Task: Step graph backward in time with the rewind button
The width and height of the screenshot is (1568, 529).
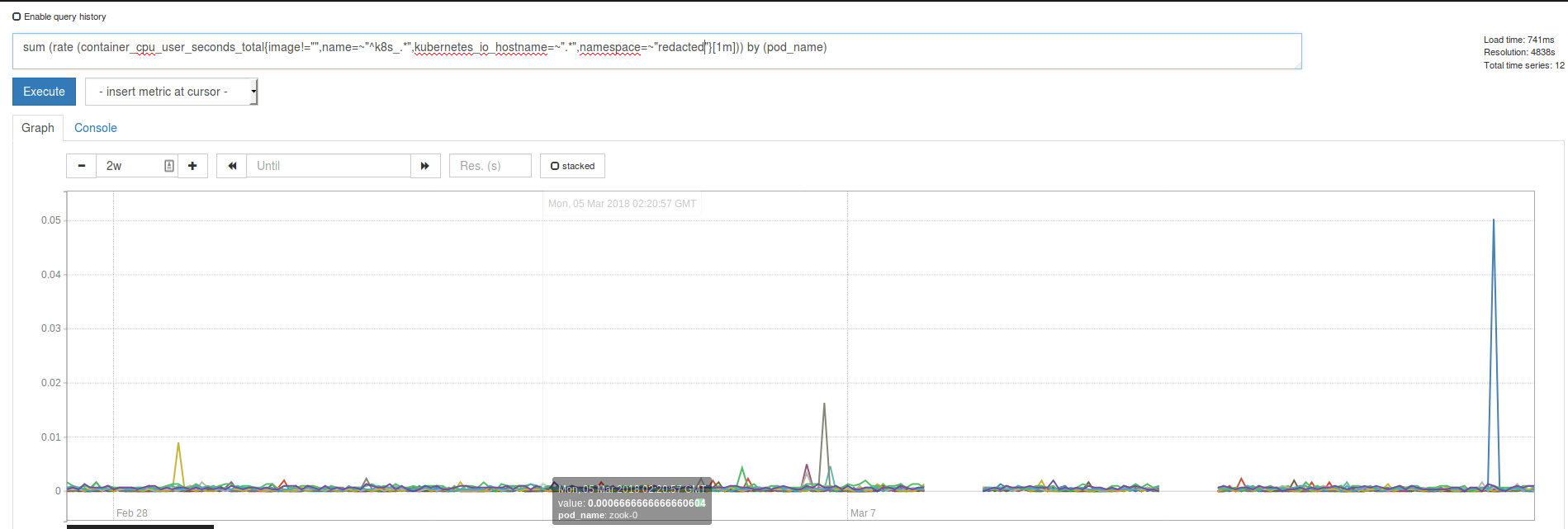Action: click(x=232, y=166)
